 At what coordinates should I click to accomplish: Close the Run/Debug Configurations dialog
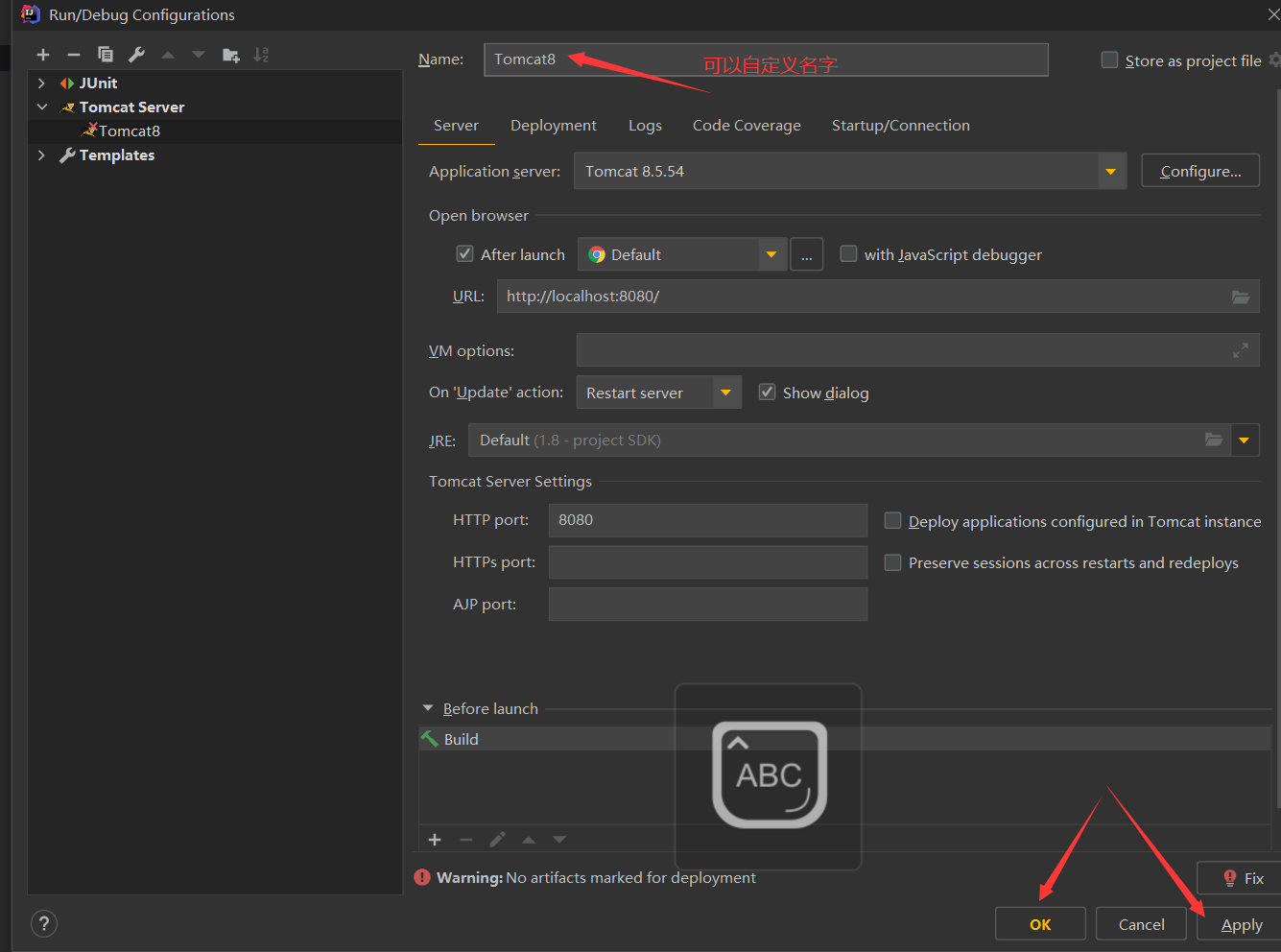click(1272, 13)
